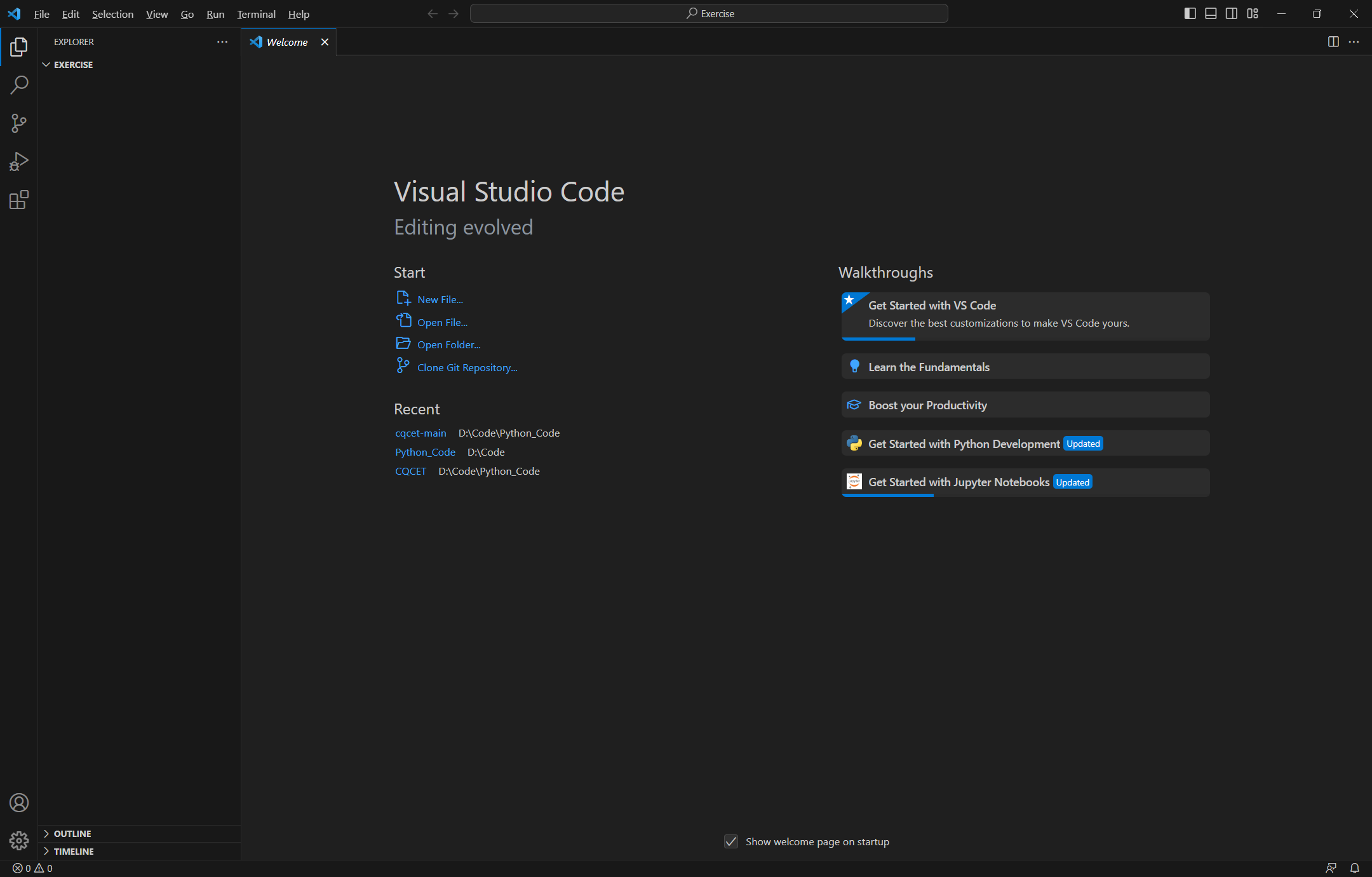Toggle the bottom panel layout button
The width and height of the screenshot is (1372, 877).
tap(1211, 13)
